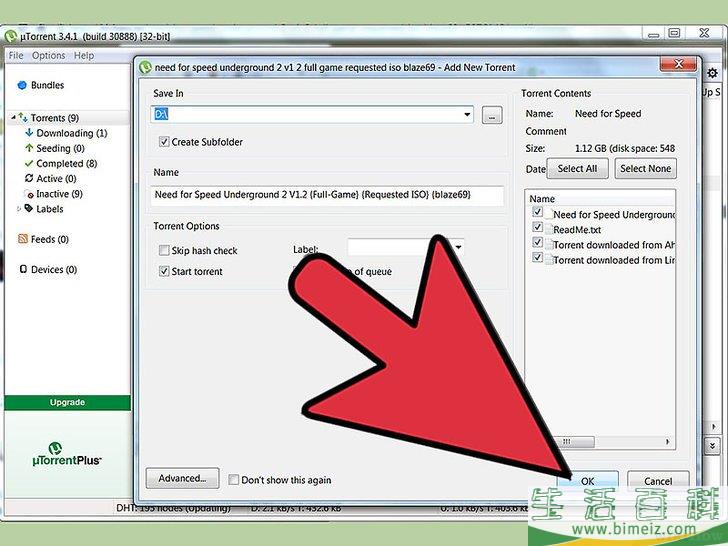Viewport: 728px width, 546px height.
Task: Click the Labels tag icon
Action: (x=29, y=208)
